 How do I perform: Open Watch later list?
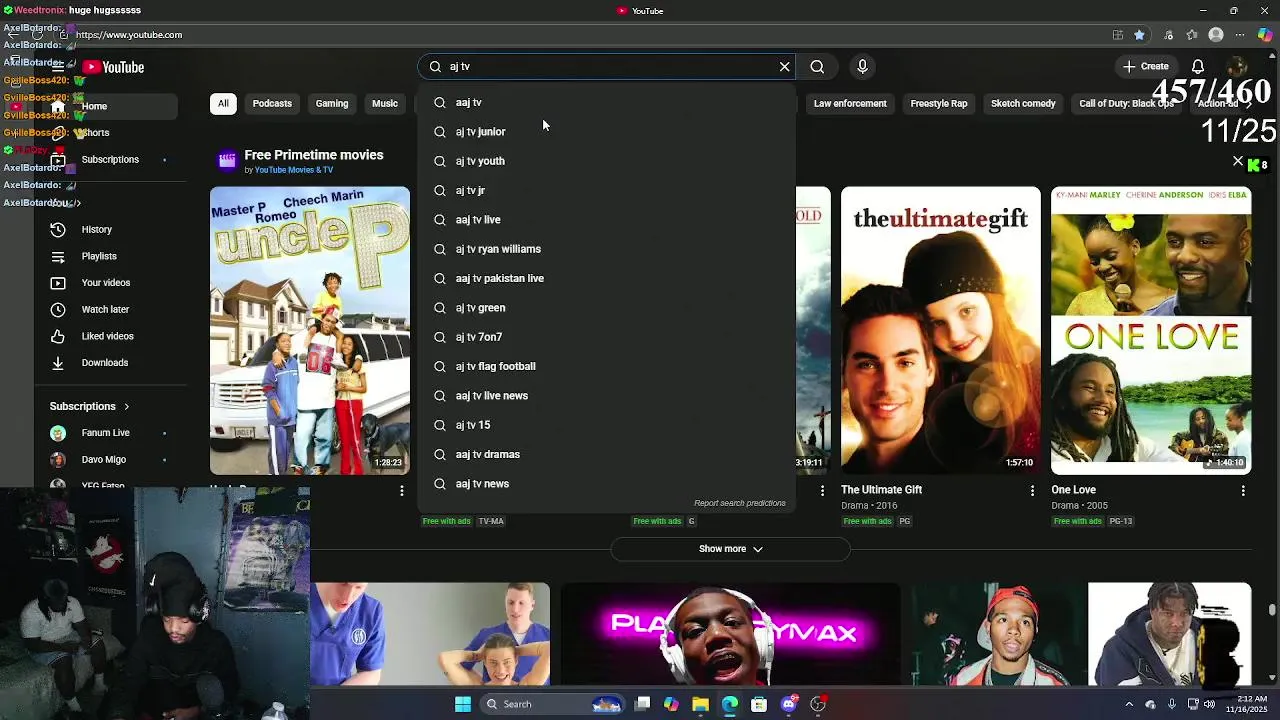105,310
